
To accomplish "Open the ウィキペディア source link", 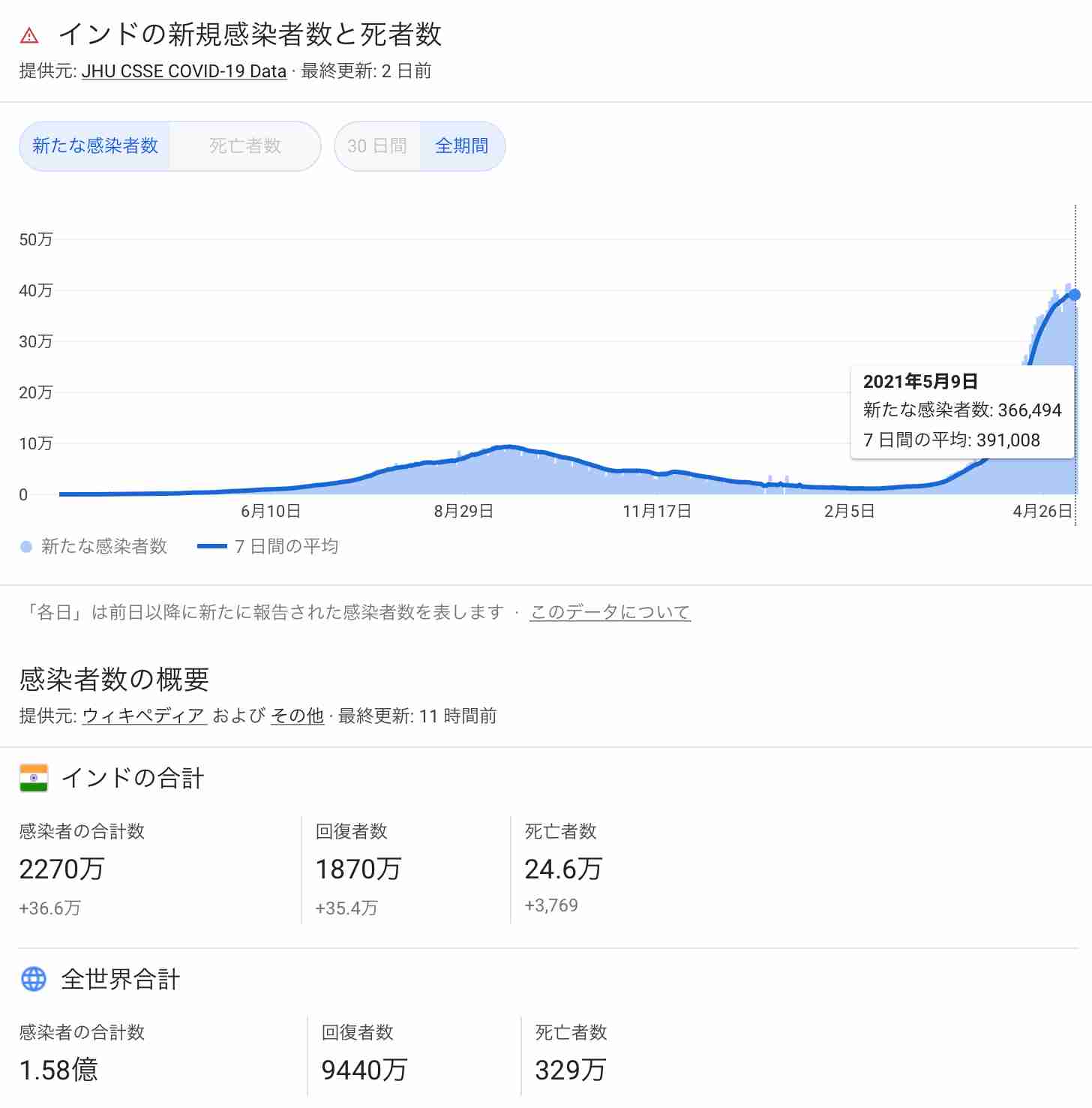I will [x=143, y=716].
